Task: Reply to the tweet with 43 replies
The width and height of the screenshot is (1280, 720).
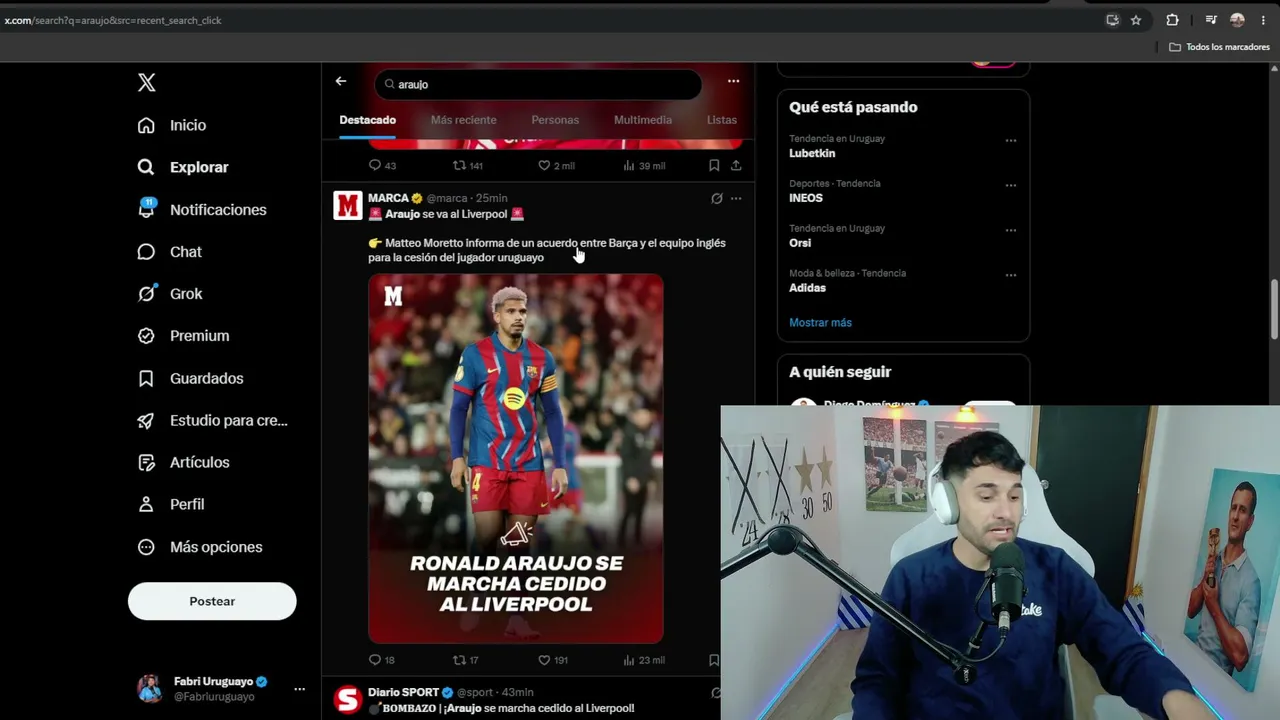Action: pos(382,165)
